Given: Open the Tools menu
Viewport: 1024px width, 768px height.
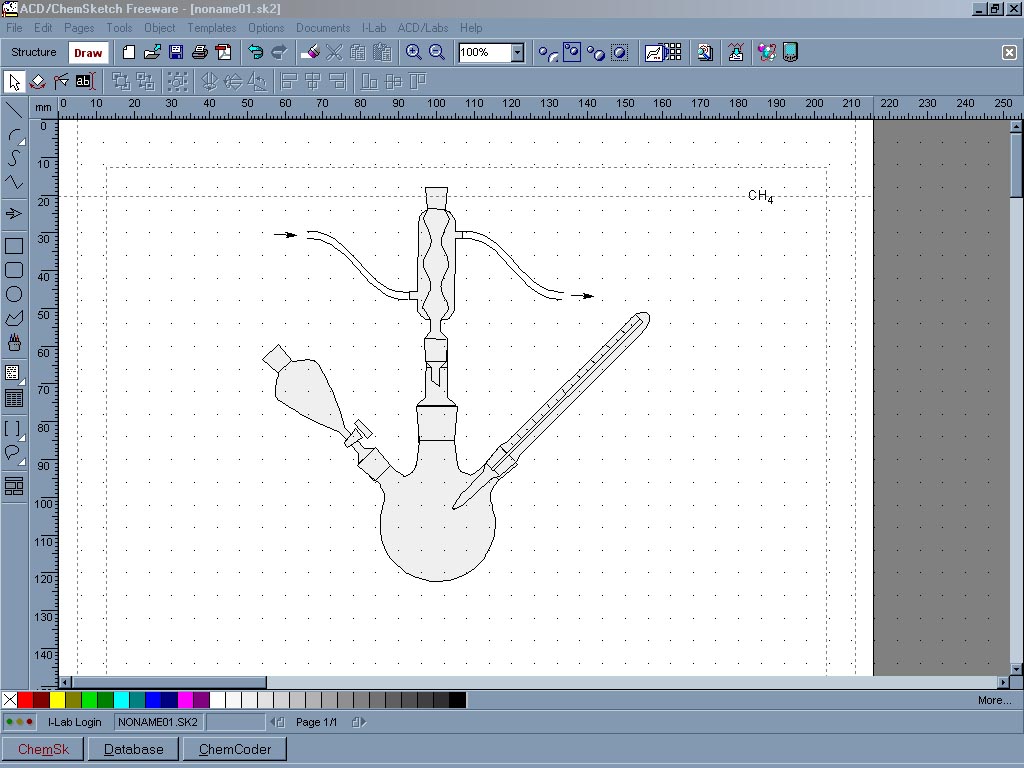Looking at the screenshot, I should [120, 27].
